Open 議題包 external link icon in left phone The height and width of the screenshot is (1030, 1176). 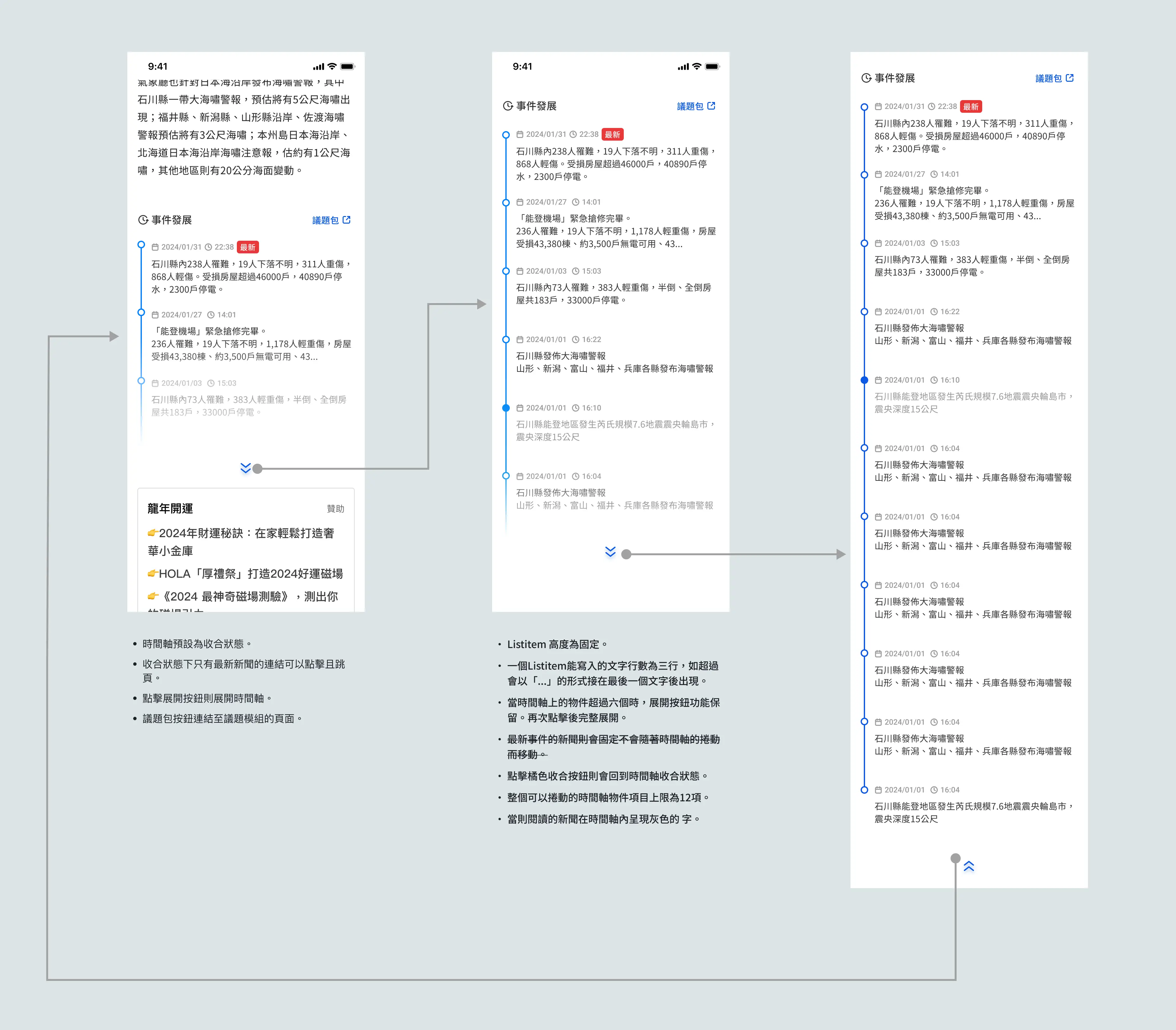click(346, 220)
